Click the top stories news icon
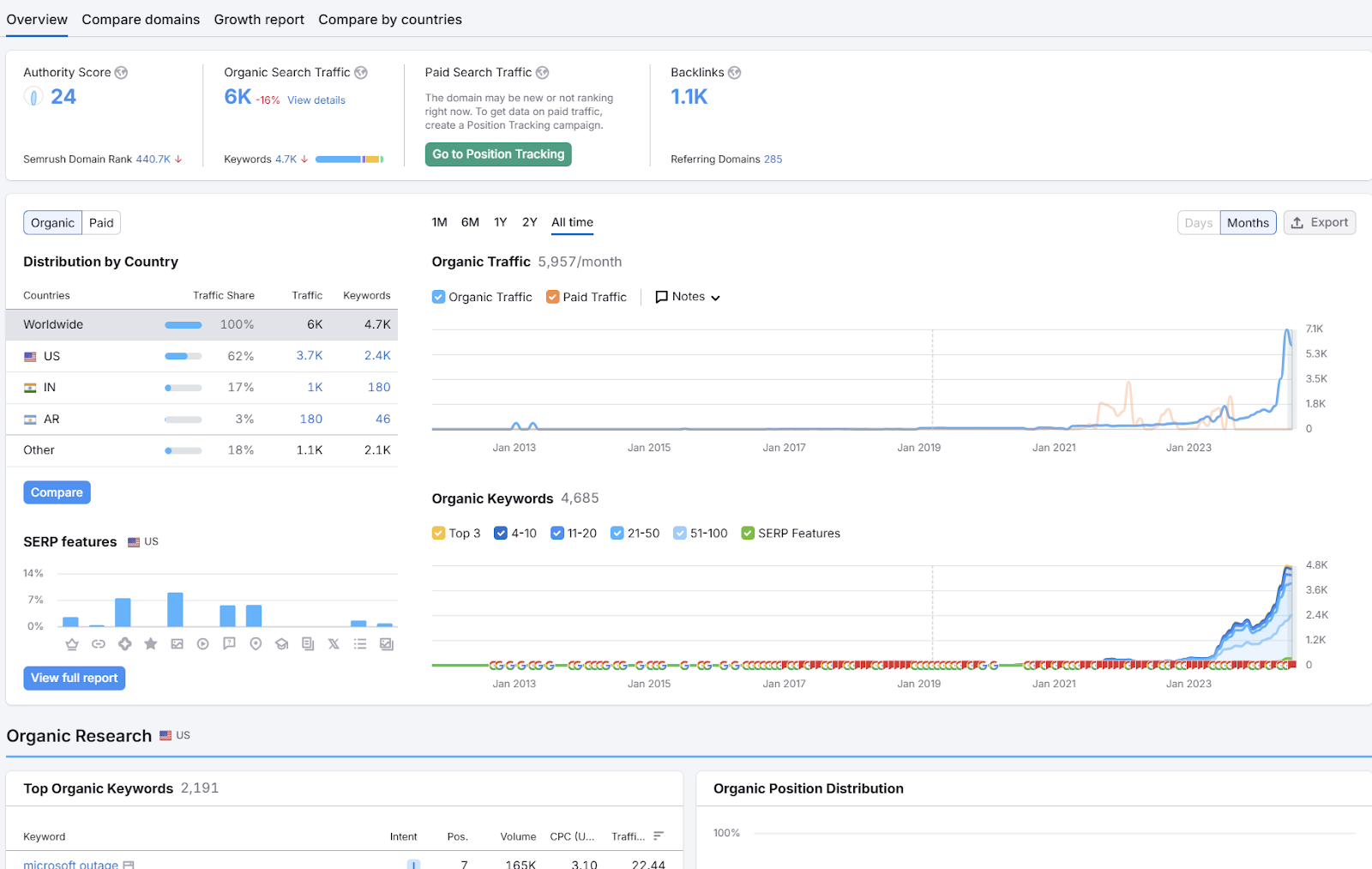 (308, 644)
